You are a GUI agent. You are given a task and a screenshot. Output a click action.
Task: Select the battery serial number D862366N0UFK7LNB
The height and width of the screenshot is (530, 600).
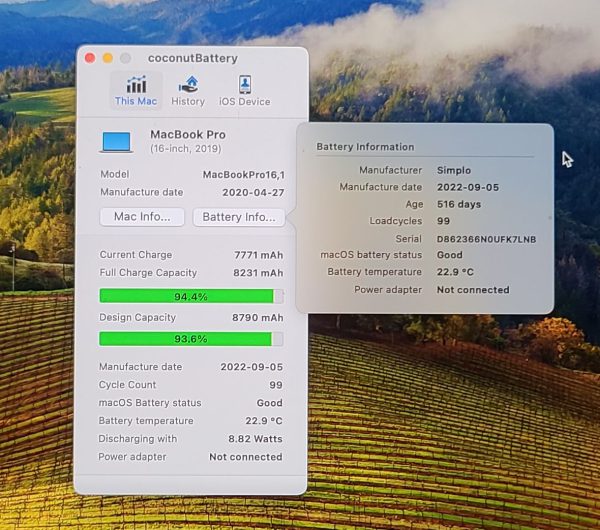click(x=486, y=239)
